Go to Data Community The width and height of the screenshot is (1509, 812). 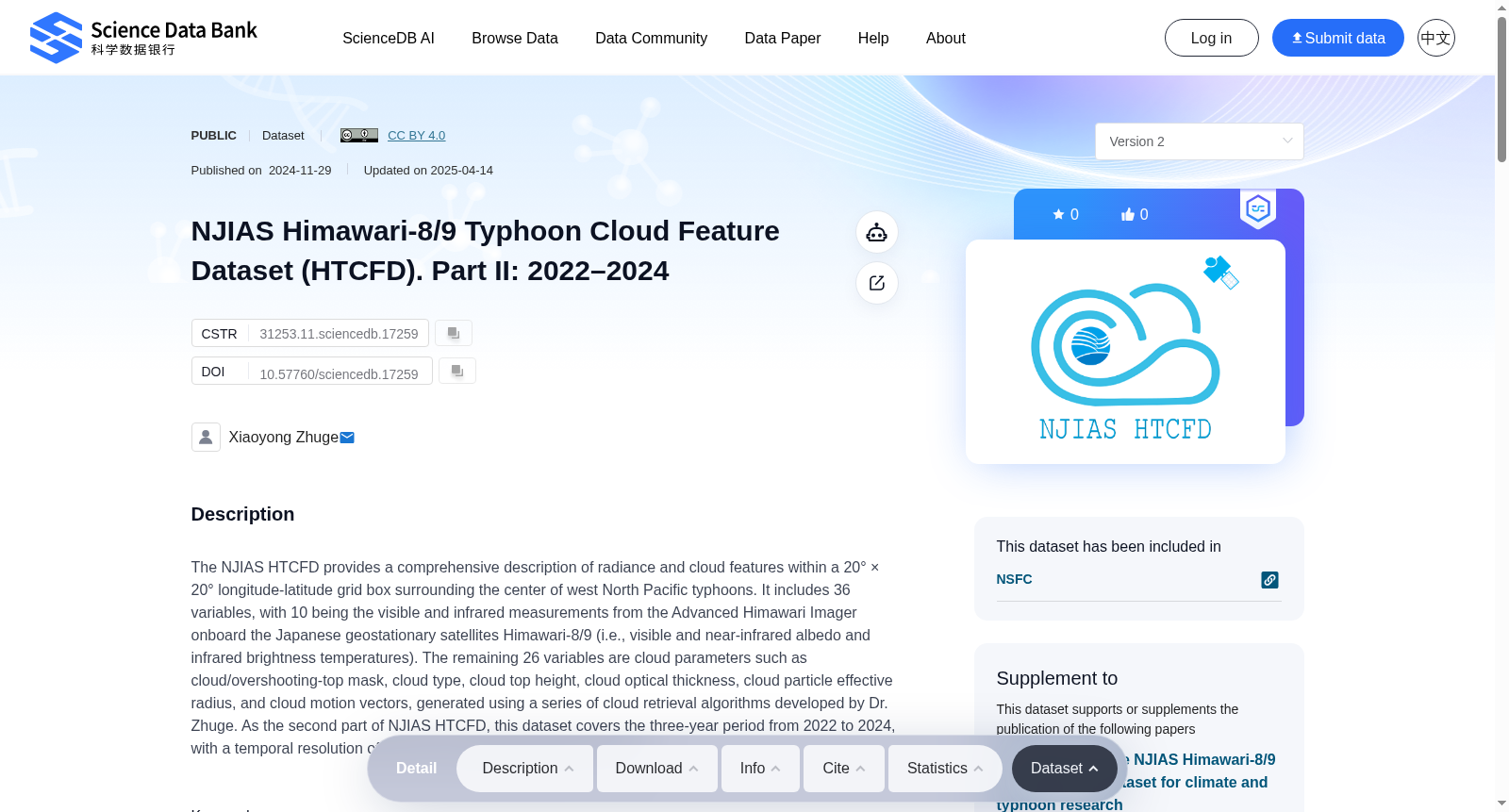coord(652,38)
